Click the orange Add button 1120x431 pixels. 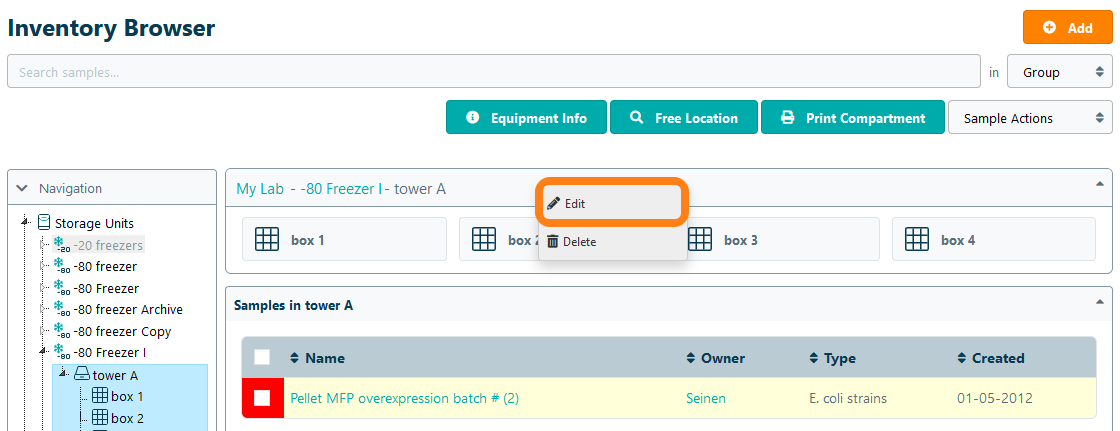pos(1067,28)
